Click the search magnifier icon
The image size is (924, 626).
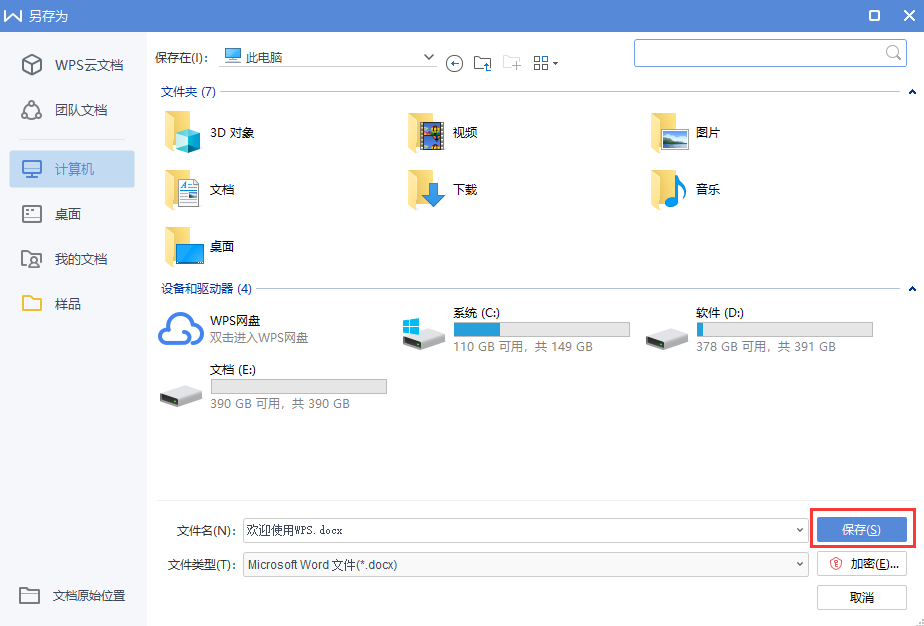point(893,53)
